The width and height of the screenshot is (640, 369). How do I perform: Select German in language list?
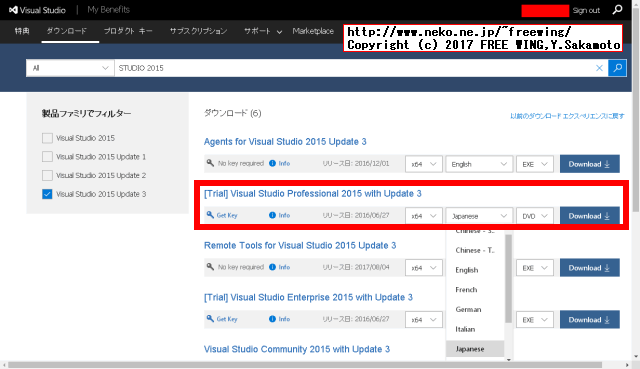tap(476, 309)
